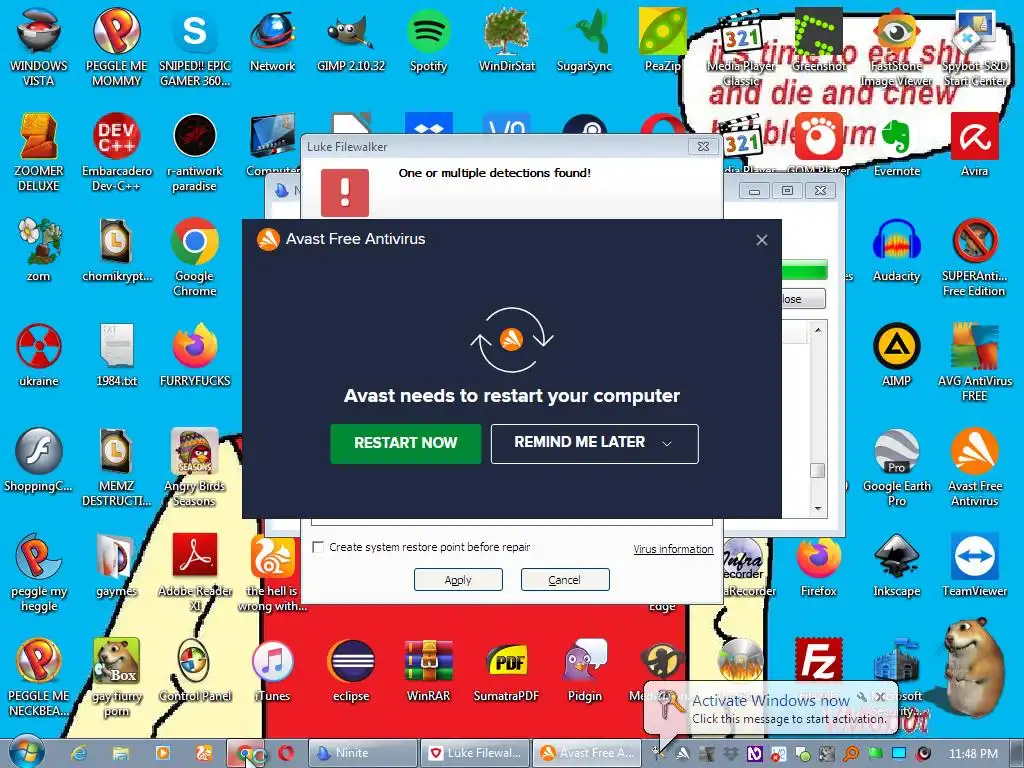Screen dimensions: 1024x768
Task: Open the eclipse desktop icon
Action: [x=351, y=671]
